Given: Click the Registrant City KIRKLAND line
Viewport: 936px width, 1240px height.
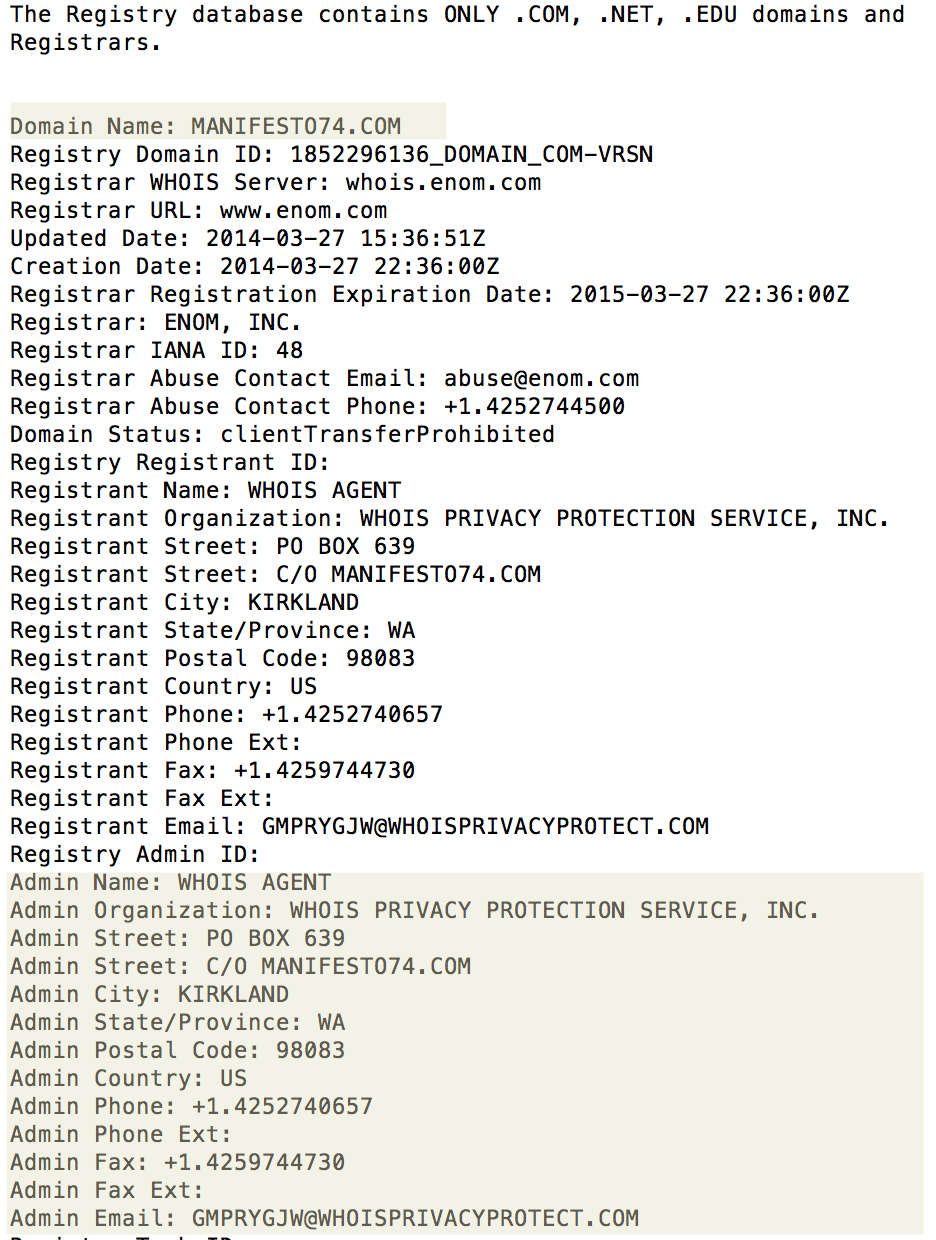Looking at the screenshot, I should (x=184, y=603).
